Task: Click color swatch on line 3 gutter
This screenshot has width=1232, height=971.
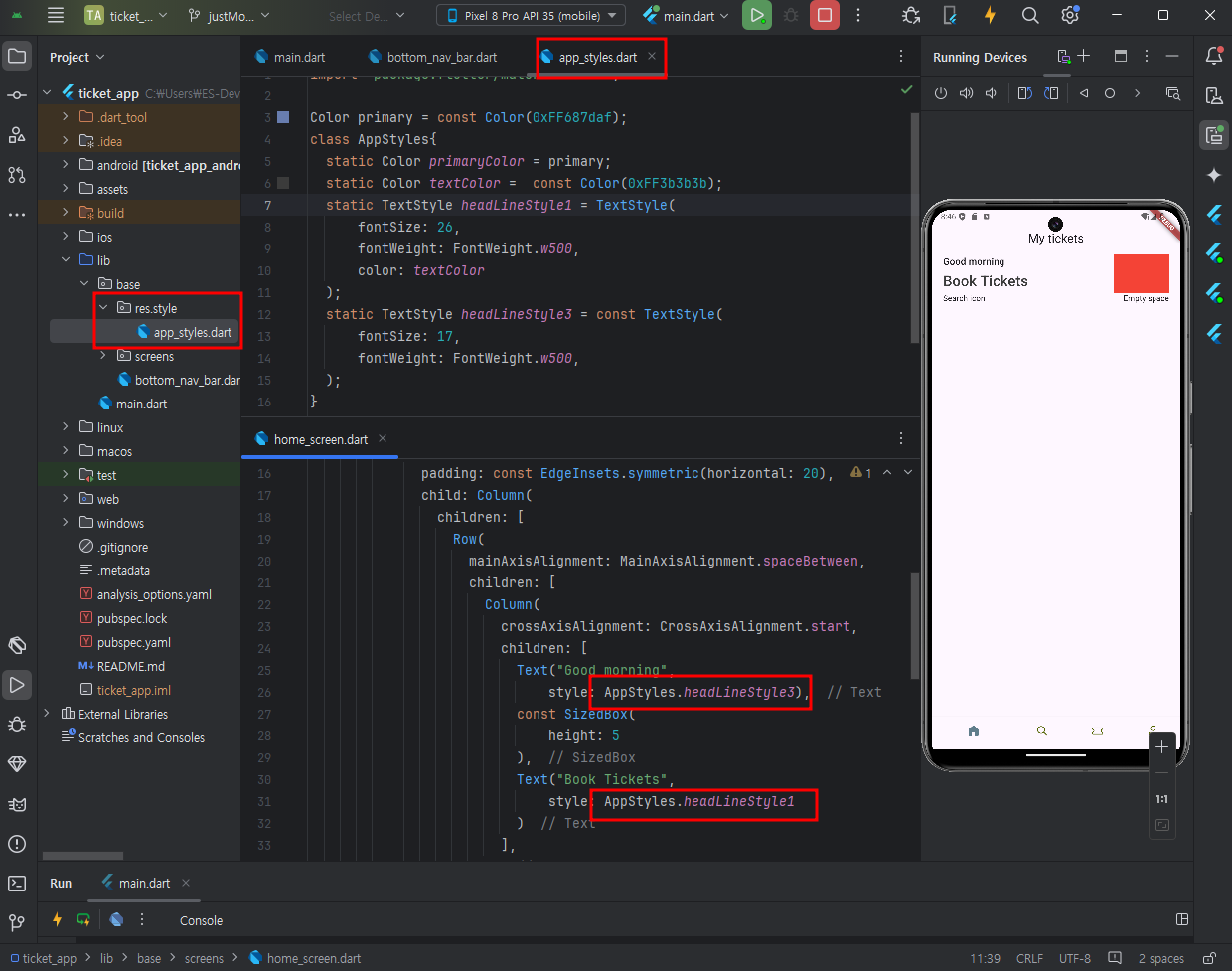Action: 283,117
